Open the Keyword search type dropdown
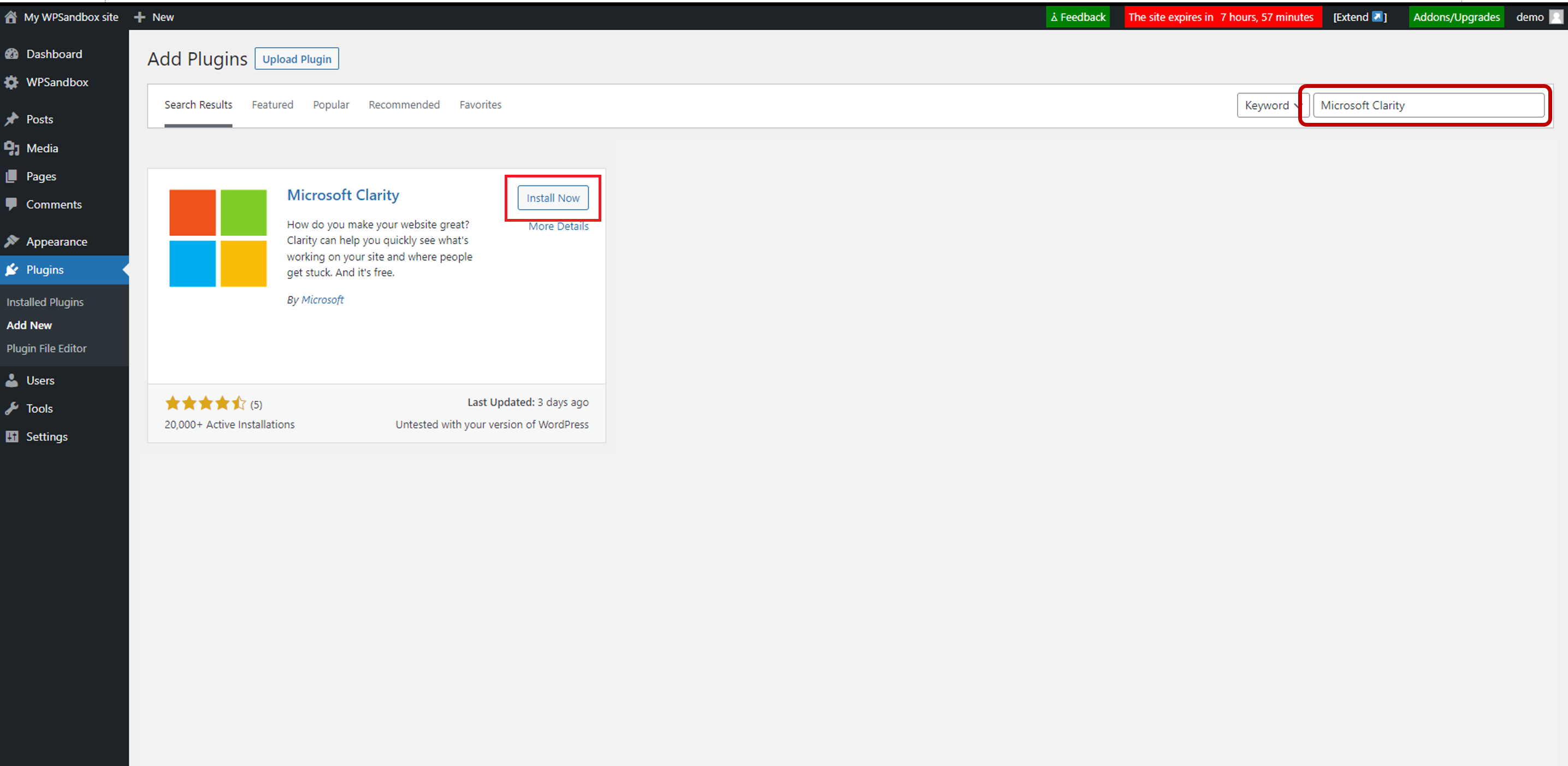Image resolution: width=1568 pixels, height=766 pixels. click(1271, 105)
